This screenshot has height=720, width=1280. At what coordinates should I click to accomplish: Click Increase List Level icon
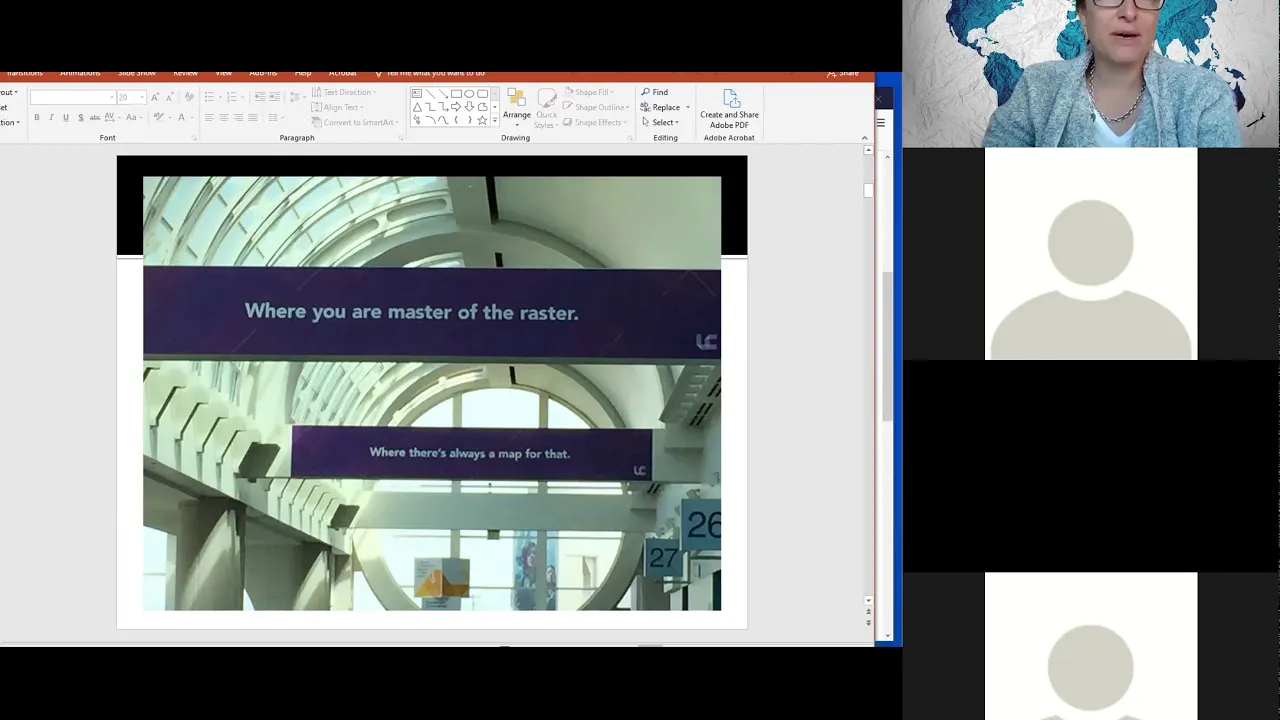274,97
